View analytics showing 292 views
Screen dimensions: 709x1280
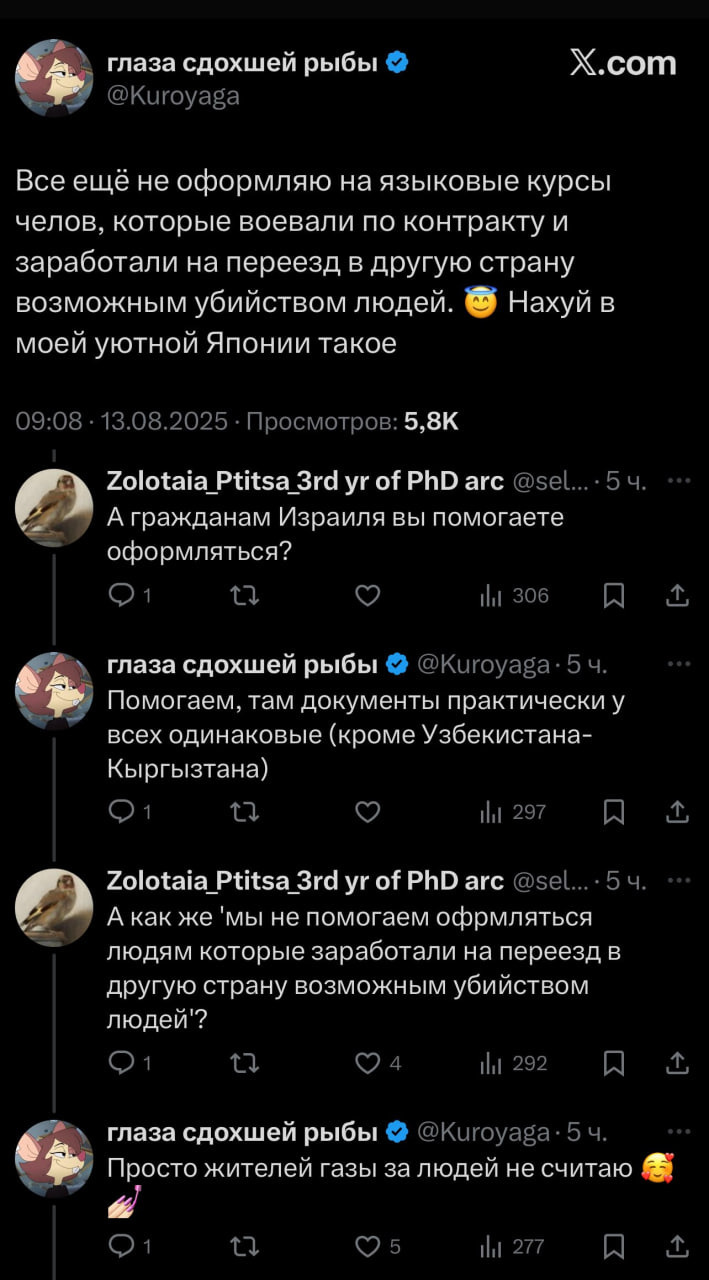tap(514, 1063)
